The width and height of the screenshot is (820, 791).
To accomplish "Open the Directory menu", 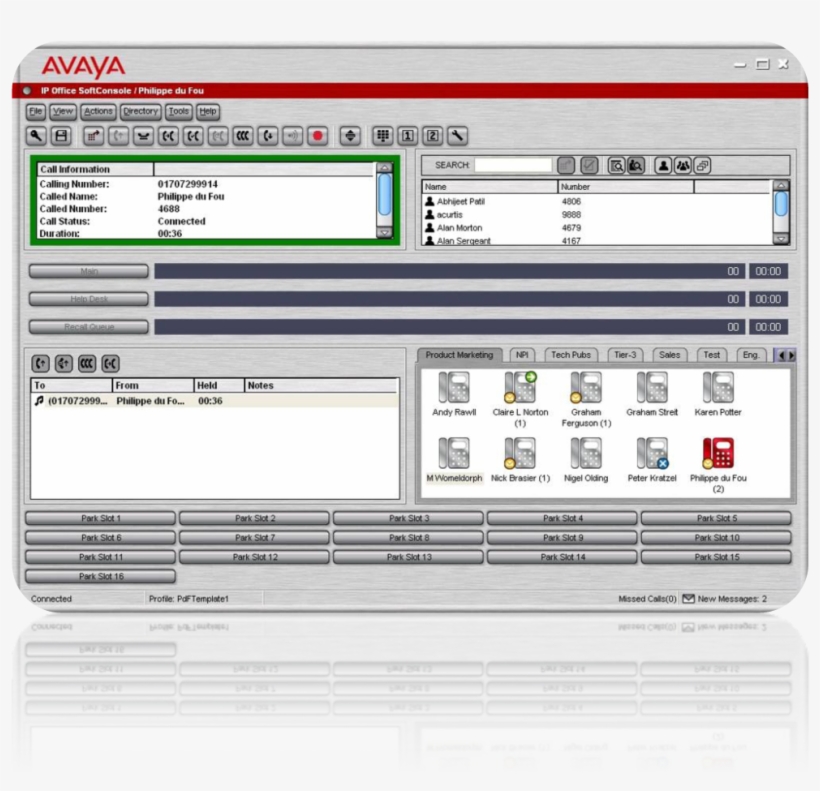I will pos(141,112).
